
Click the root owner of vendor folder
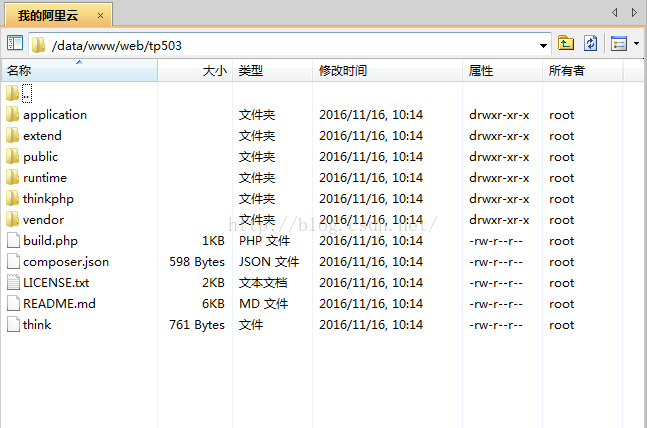pos(562,220)
